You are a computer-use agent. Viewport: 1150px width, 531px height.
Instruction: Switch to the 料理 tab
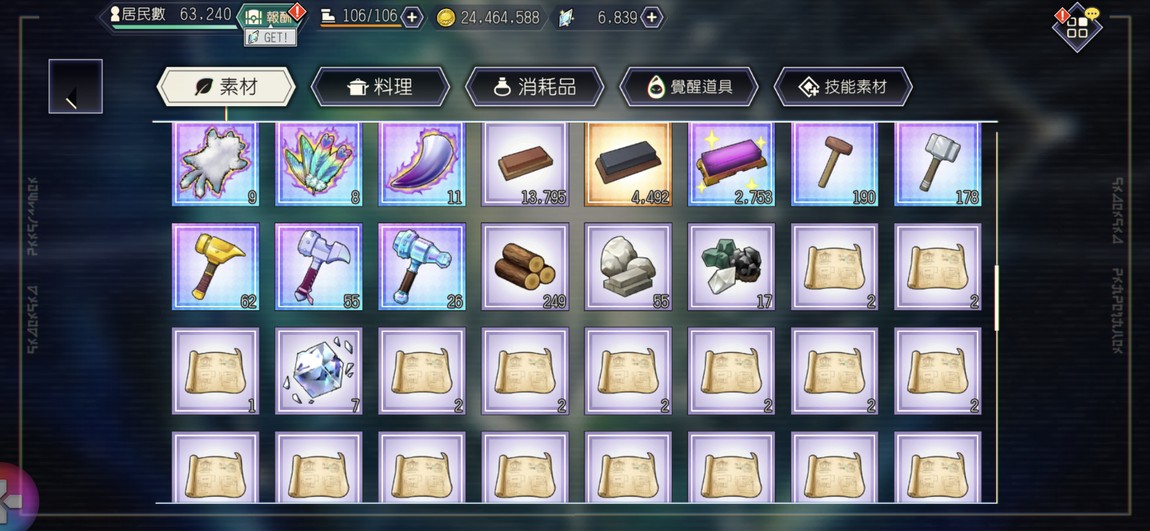point(380,87)
